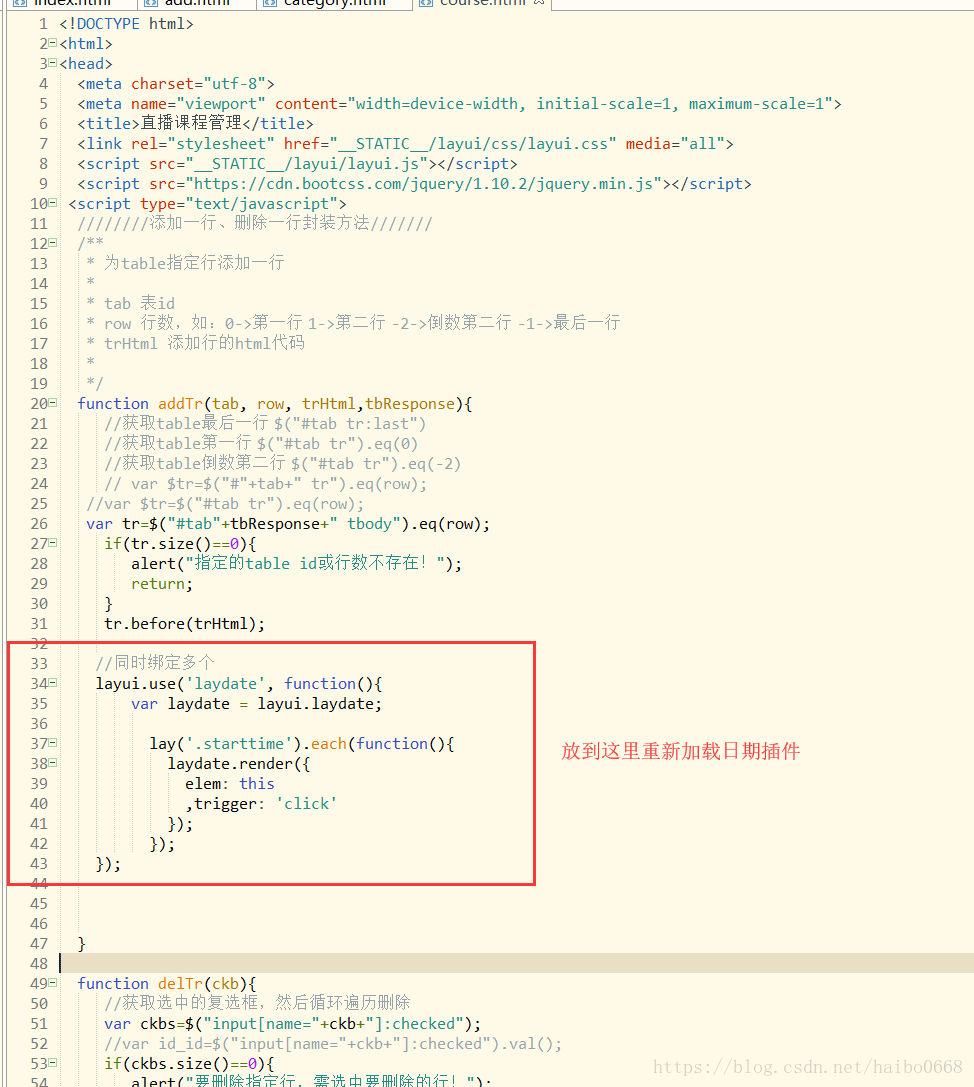Click the 'var ckbs=$("input[name=' line 51
The image size is (974, 1087).
pyautogui.click(x=293, y=1024)
